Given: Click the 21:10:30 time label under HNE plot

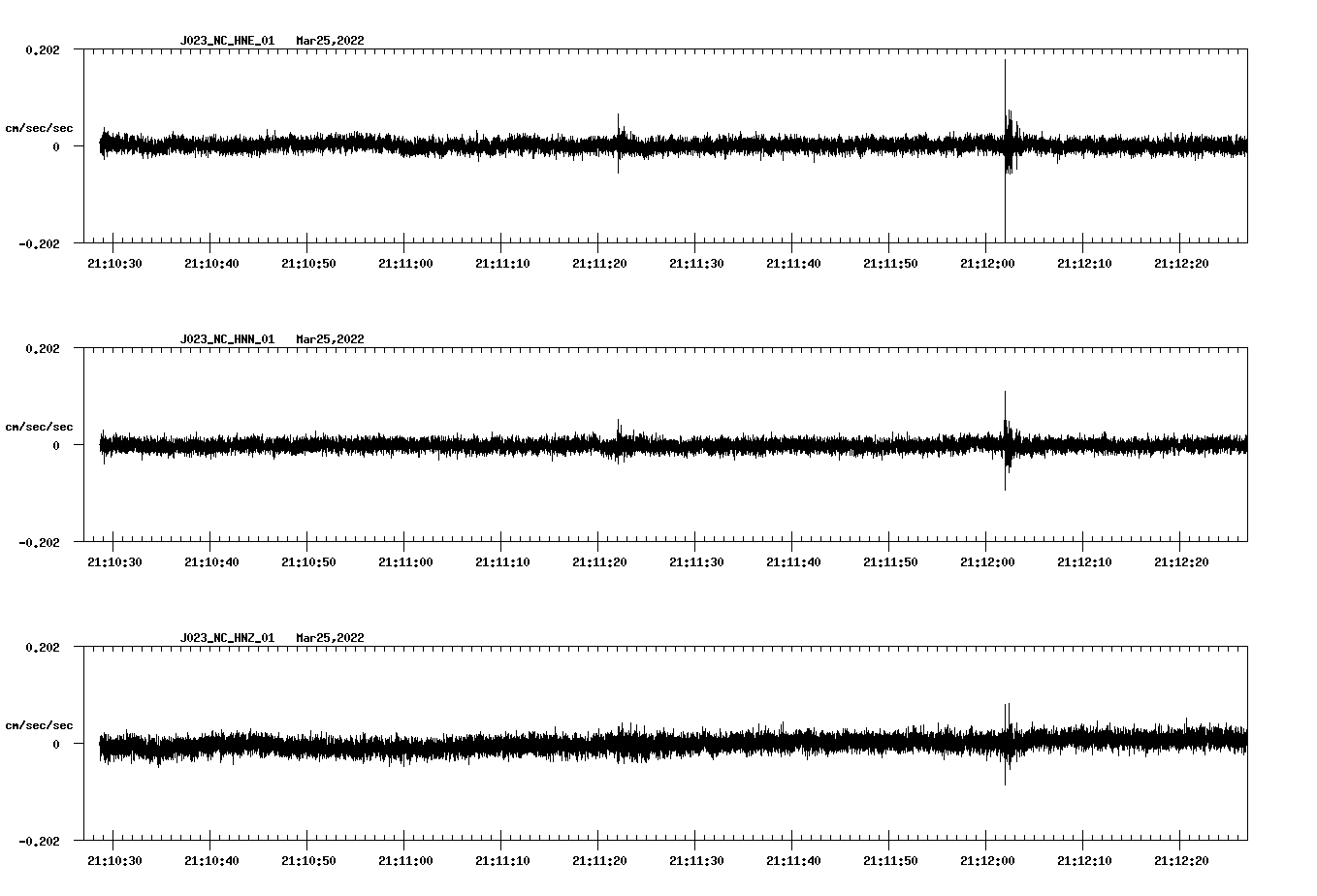Looking at the screenshot, I should pyautogui.click(x=114, y=263).
